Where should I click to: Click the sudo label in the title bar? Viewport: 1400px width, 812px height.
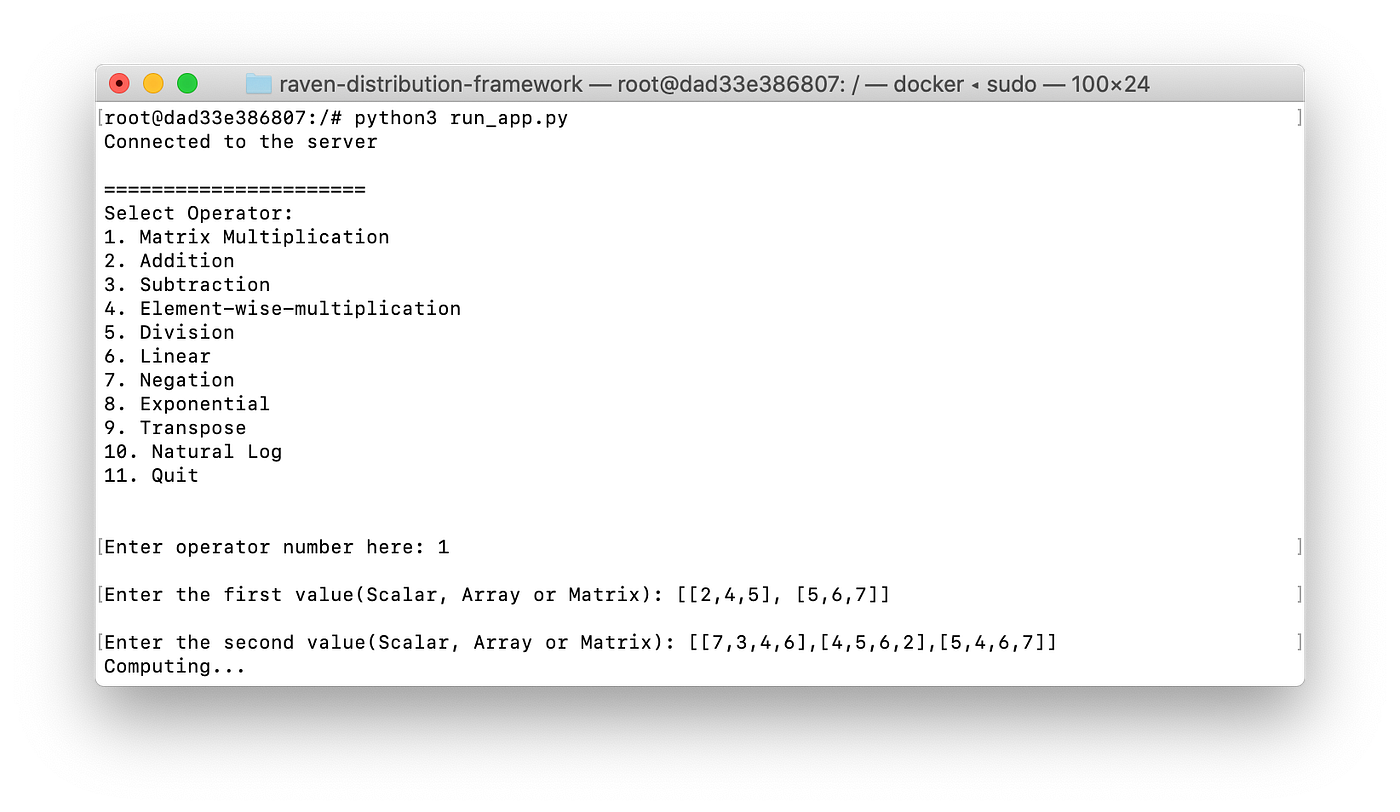pos(1012,84)
